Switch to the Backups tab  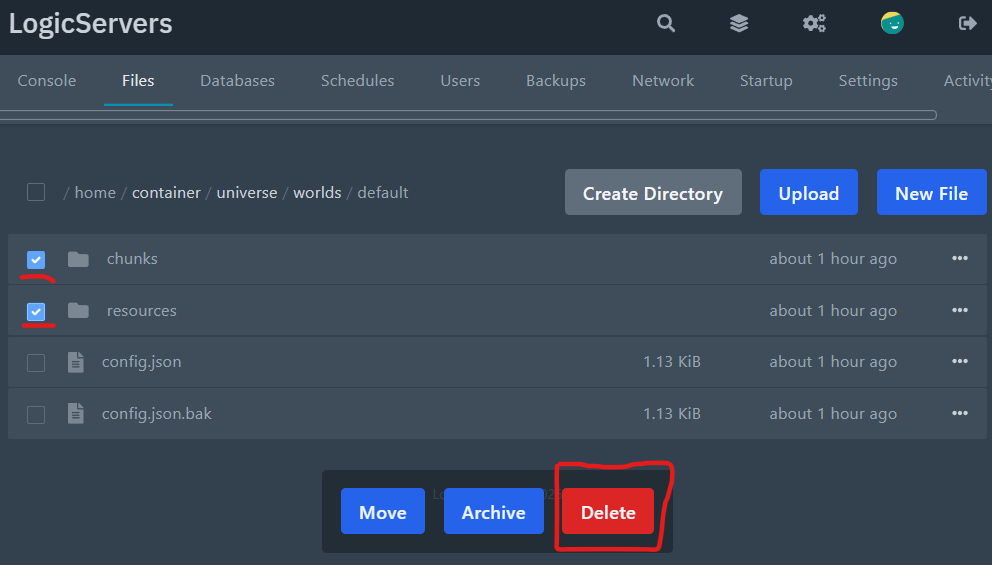[x=555, y=80]
